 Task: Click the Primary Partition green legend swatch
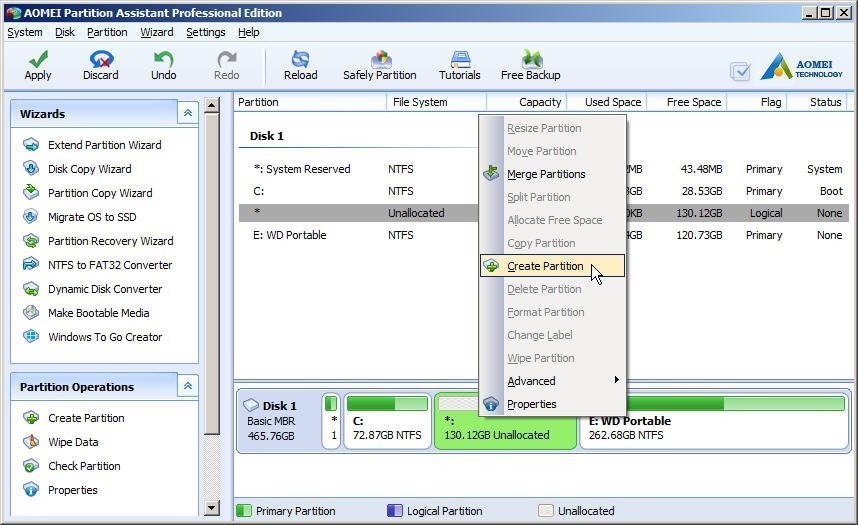click(244, 511)
